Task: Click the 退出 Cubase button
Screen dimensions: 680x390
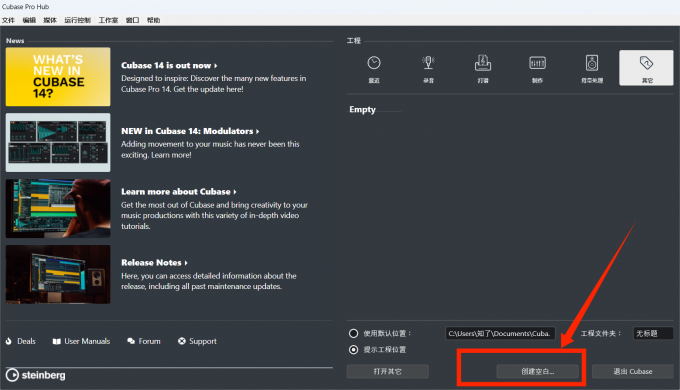Action: [x=632, y=371]
